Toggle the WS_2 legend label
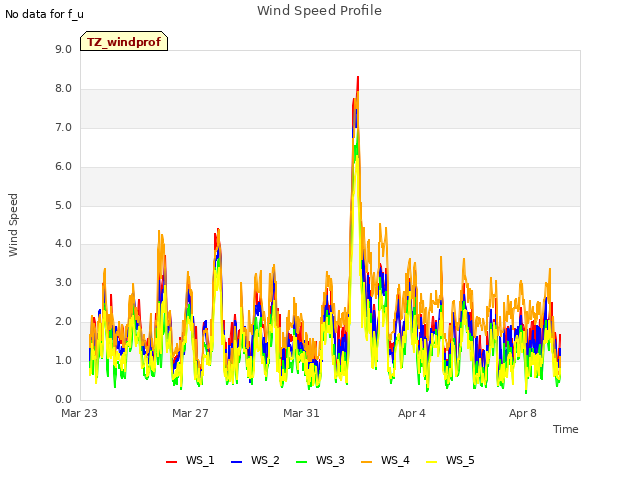The image size is (640, 480). pyautogui.click(x=265, y=460)
